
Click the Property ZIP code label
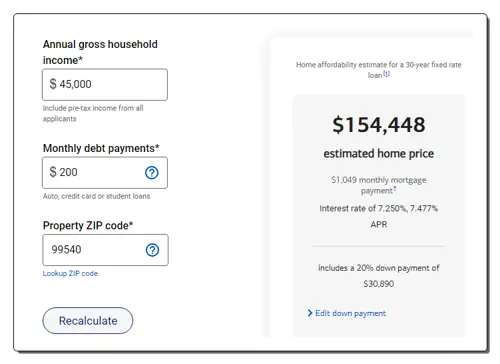point(88,226)
